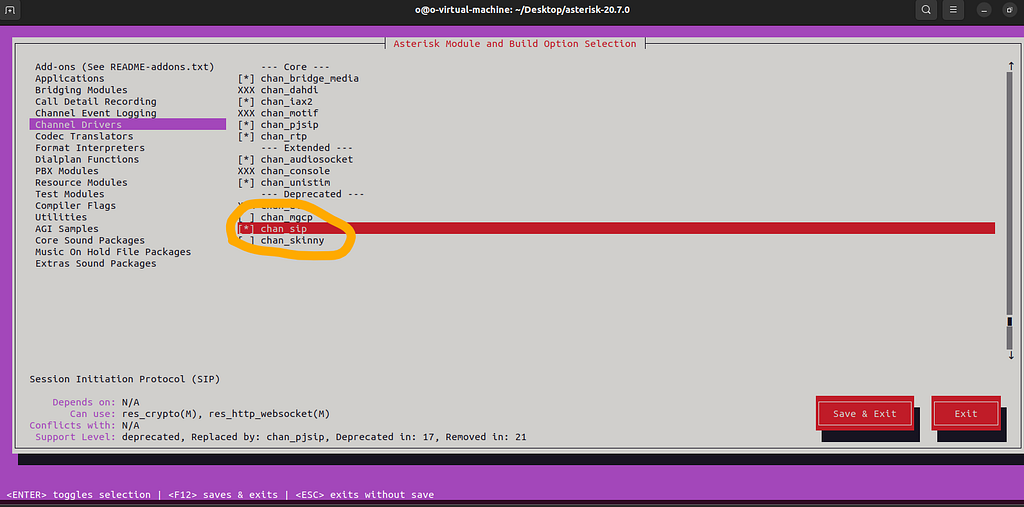Open new terminal tab icon
The height and width of the screenshot is (507, 1024).
point(9,10)
